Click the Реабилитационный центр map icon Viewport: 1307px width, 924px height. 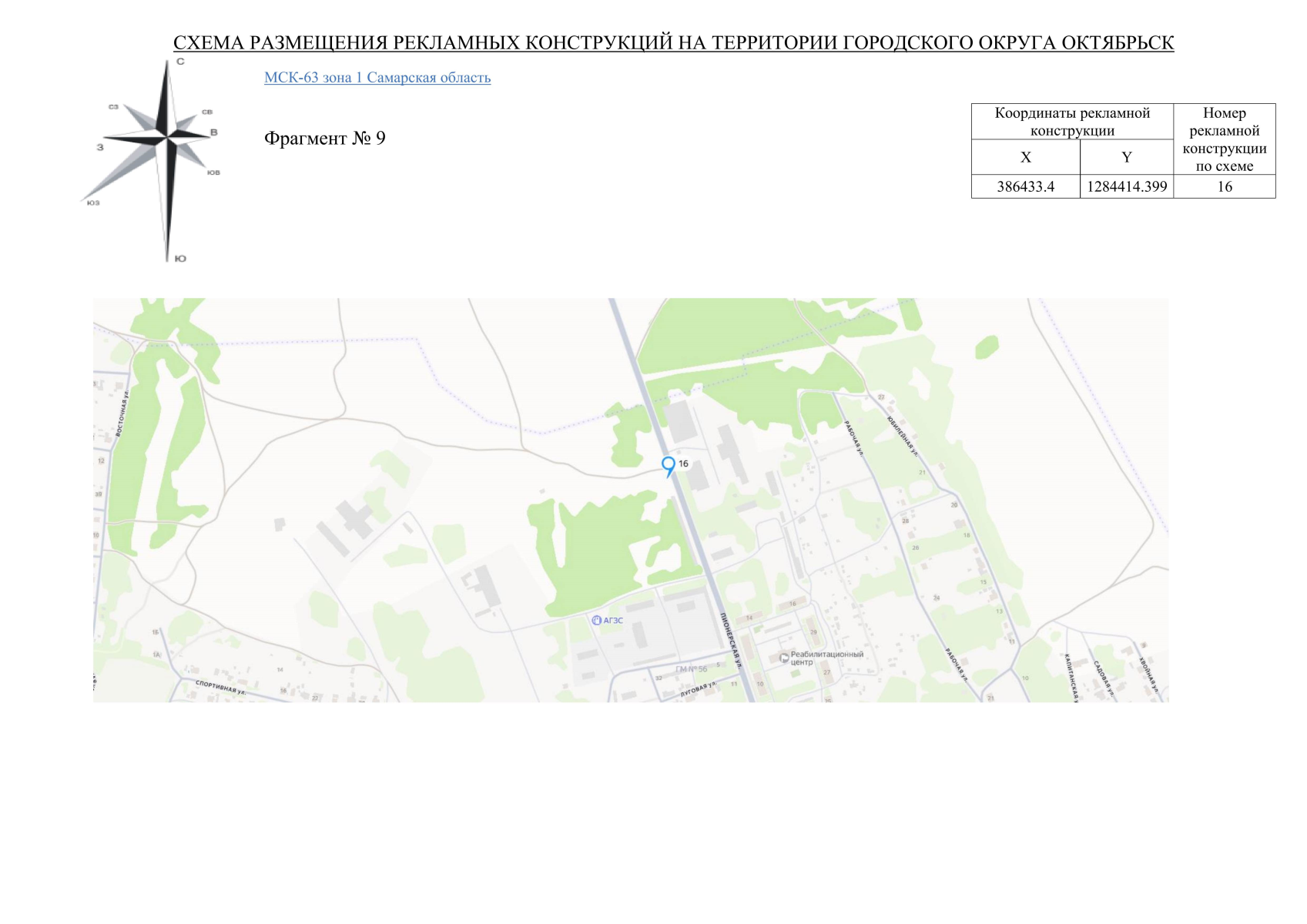click(x=784, y=658)
